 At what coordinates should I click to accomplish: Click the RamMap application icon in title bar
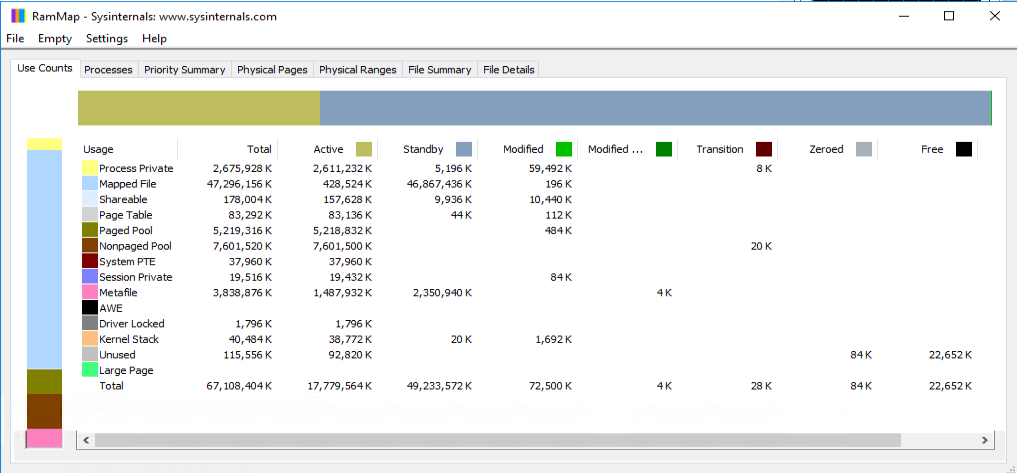[x=18, y=16]
